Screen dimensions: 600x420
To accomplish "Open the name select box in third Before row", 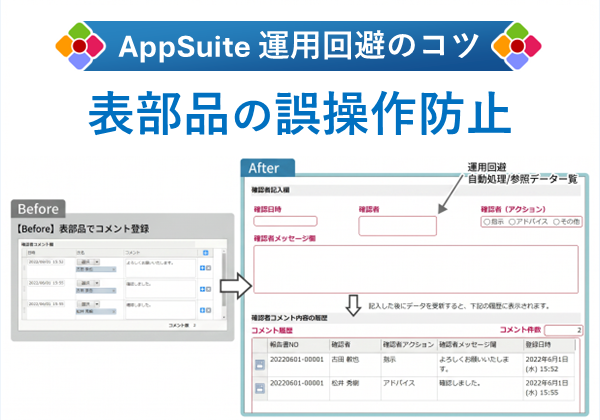I will pyautogui.click(x=96, y=312).
